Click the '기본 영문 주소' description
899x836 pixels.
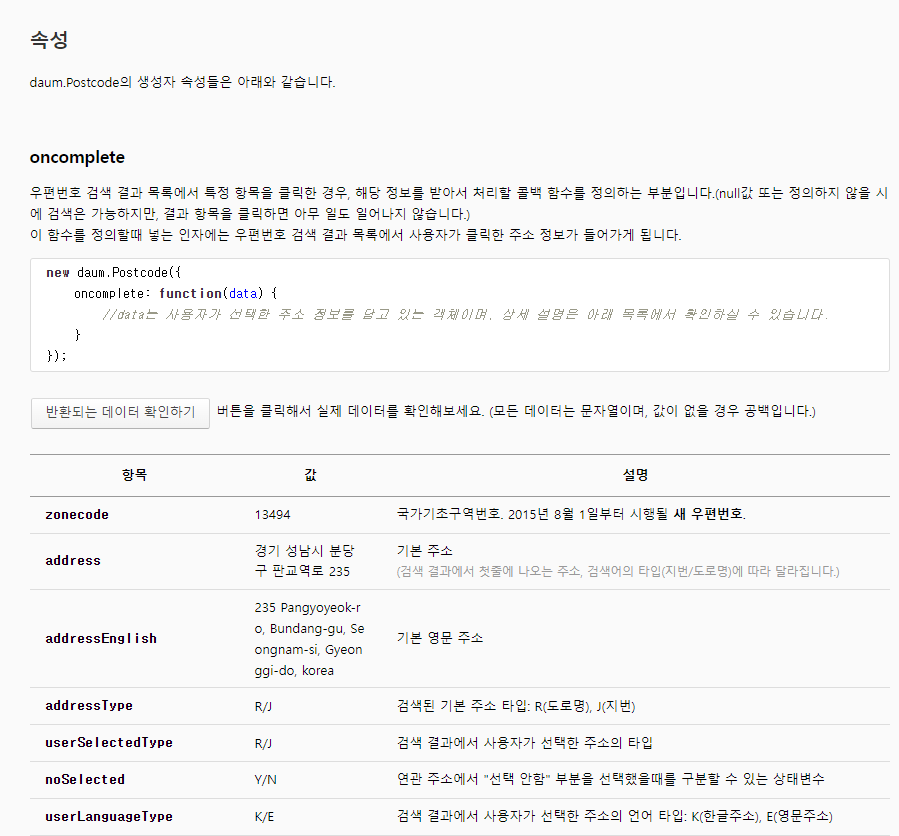440,638
